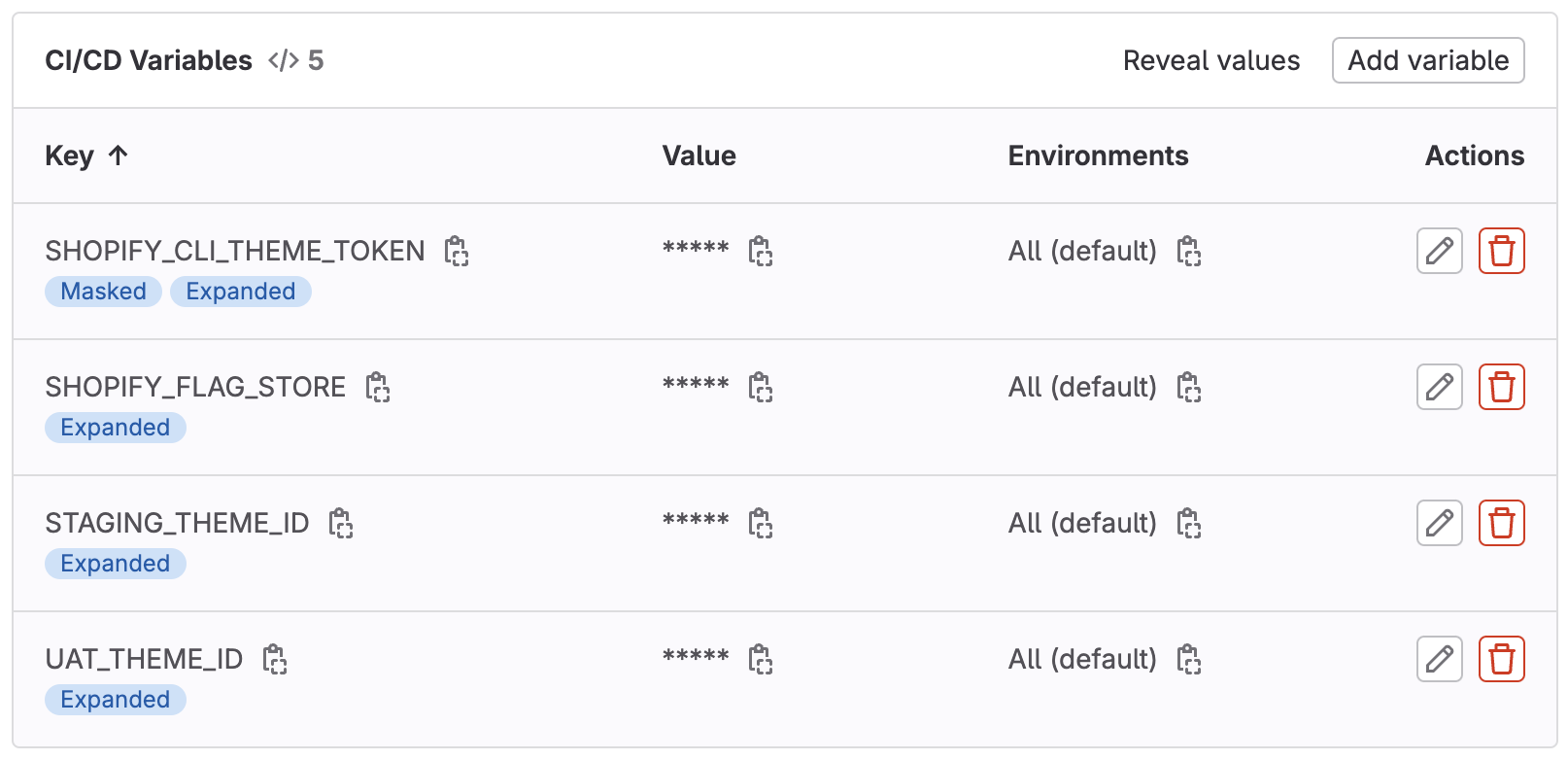Image resolution: width=1568 pixels, height=760 pixels.
Task: Copy the UAT_THEME_ID key name
Action: [x=275, y=660]
